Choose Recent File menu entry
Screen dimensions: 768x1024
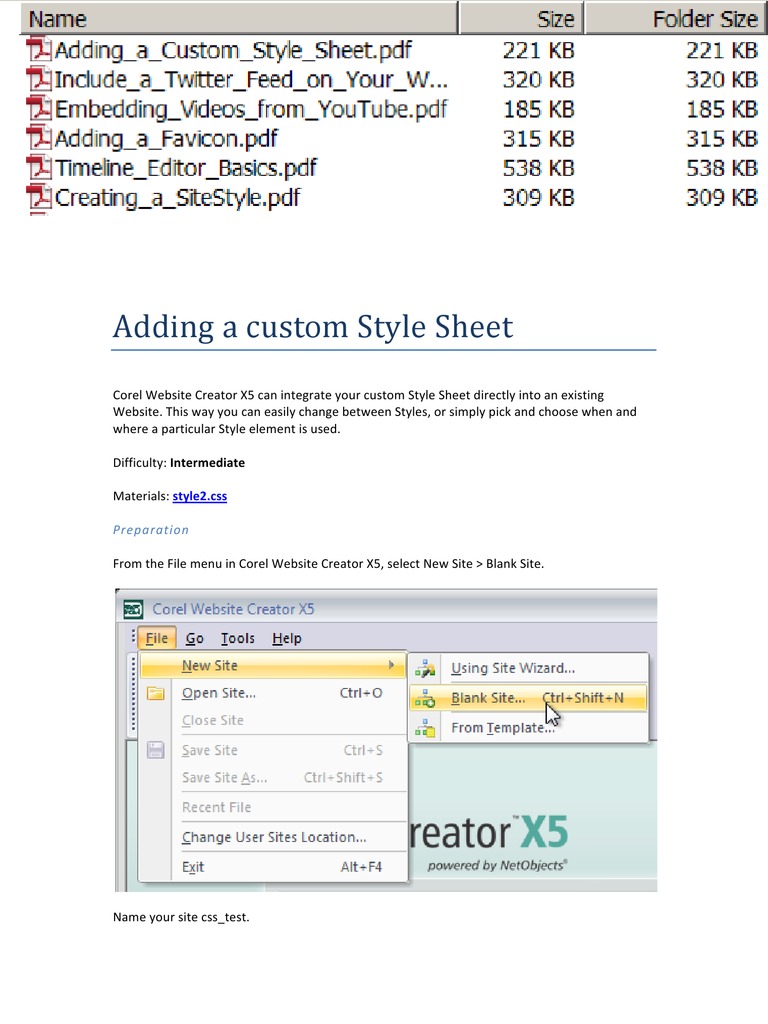pyautogui.click(x=274, y=807)
